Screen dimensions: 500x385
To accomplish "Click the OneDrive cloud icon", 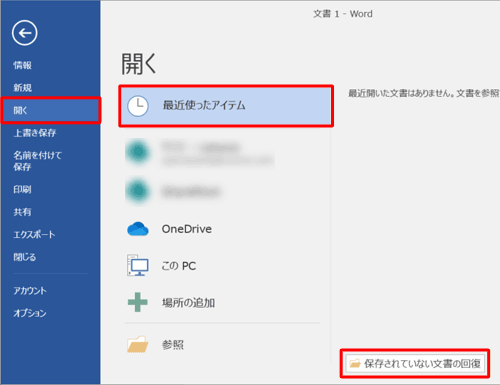I will click(x=138, y=229).
